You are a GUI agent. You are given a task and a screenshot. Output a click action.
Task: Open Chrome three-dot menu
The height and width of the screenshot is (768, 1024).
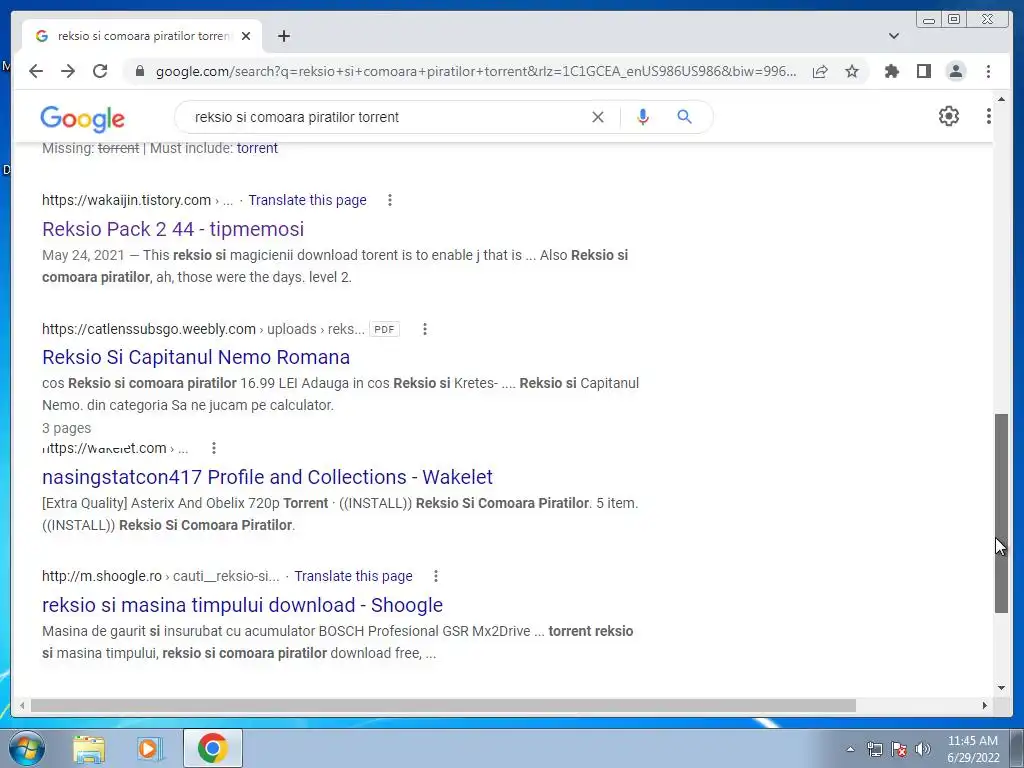click(x=988, y=71)
